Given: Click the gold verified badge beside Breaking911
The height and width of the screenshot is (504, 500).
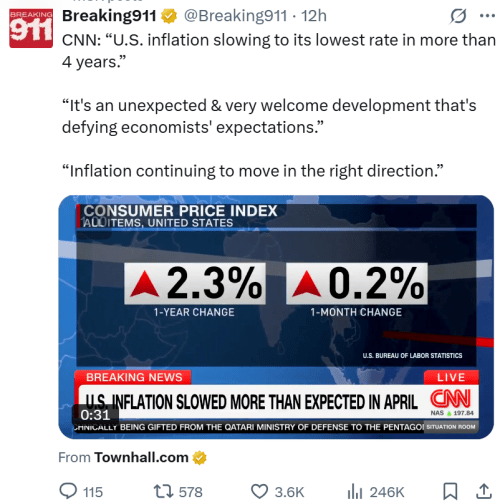Looking at the screenshot, I should 169,16.
